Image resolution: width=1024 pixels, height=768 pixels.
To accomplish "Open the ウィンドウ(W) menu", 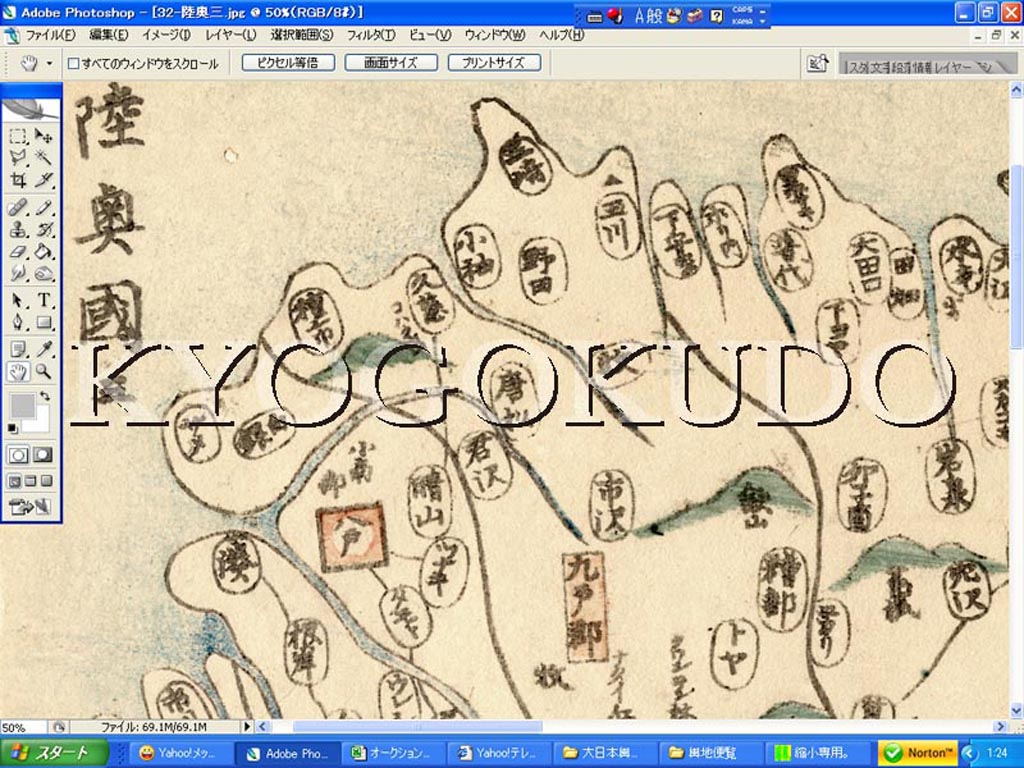I will click(494, 35).
